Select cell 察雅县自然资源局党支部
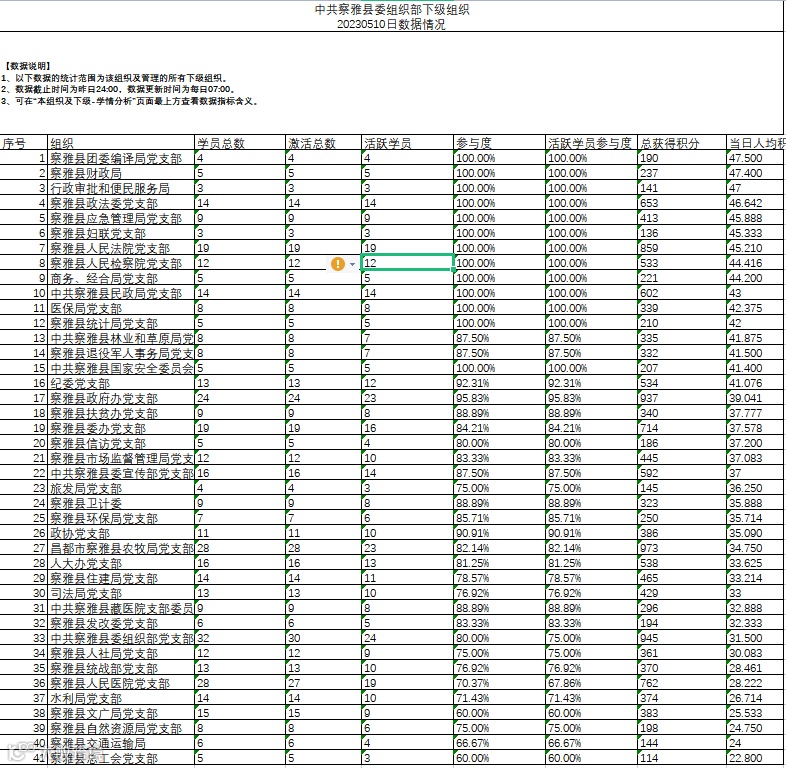This screenshot has height=768, width=786. [121, 728]
